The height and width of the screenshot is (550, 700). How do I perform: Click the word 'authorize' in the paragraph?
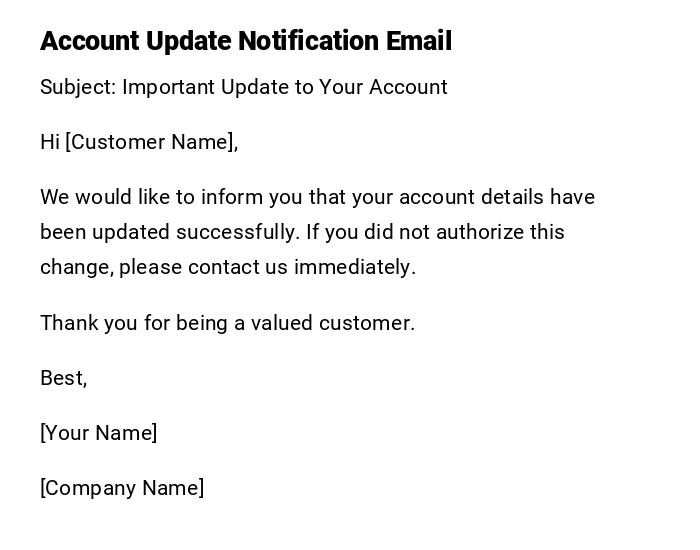482,232
